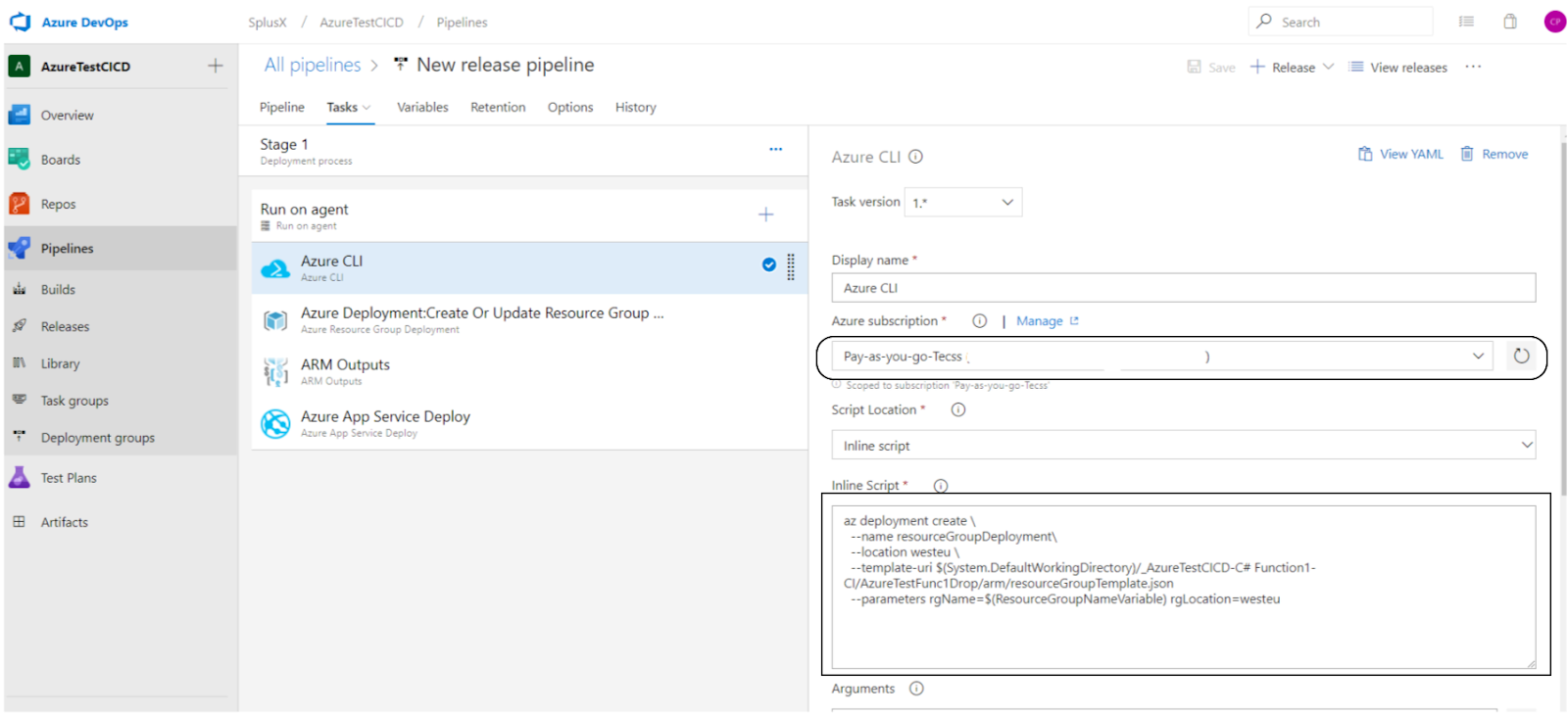Show Inline Script info icon
Viewport: 1568px width, 716px height.
pyautogui.click(x=941, y=486)
